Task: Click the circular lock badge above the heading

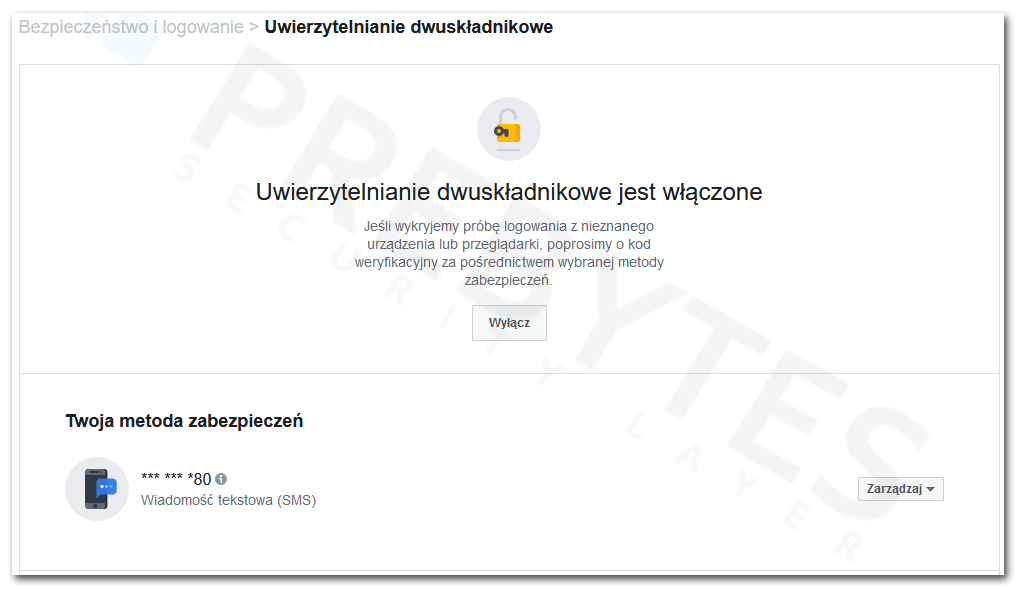Action: pos(509,128)
